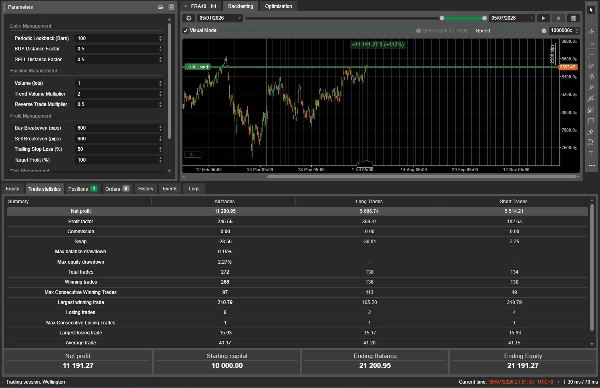Click the Starting capital 10 000.00 summary box

[x=227, y=361]
